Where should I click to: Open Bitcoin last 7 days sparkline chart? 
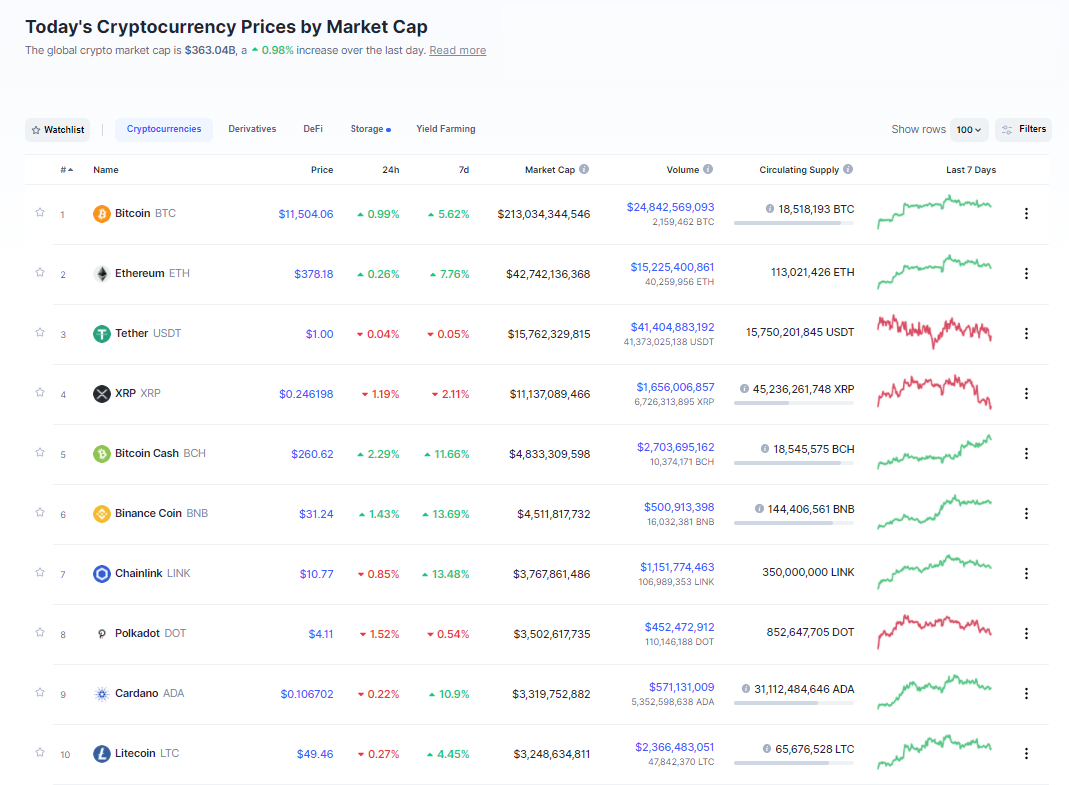tap(934, 212)
